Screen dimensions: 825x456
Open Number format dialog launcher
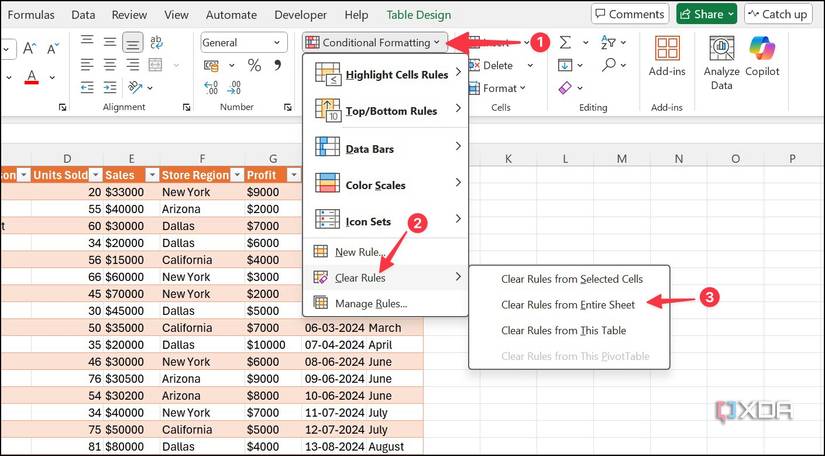(x=287, y=107)
